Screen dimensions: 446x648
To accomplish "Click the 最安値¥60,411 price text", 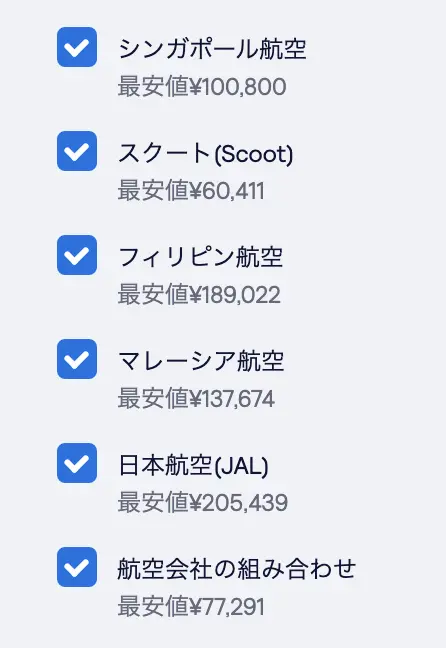I will click(191, 191).
